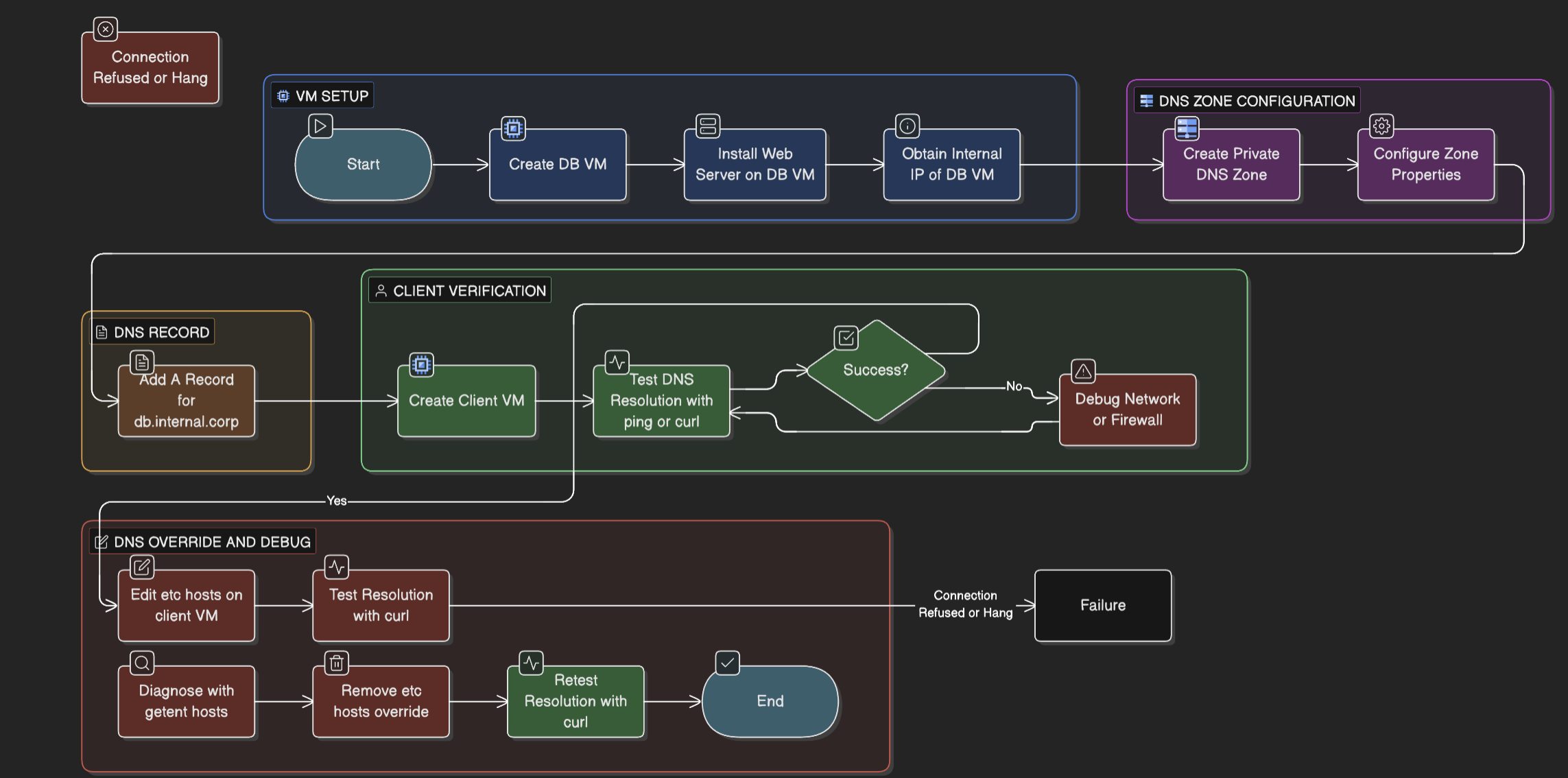The width and height of the screenshot is (1568, 778).
Task: Click the document icon on Add A Record
Action: pos(142,362)
